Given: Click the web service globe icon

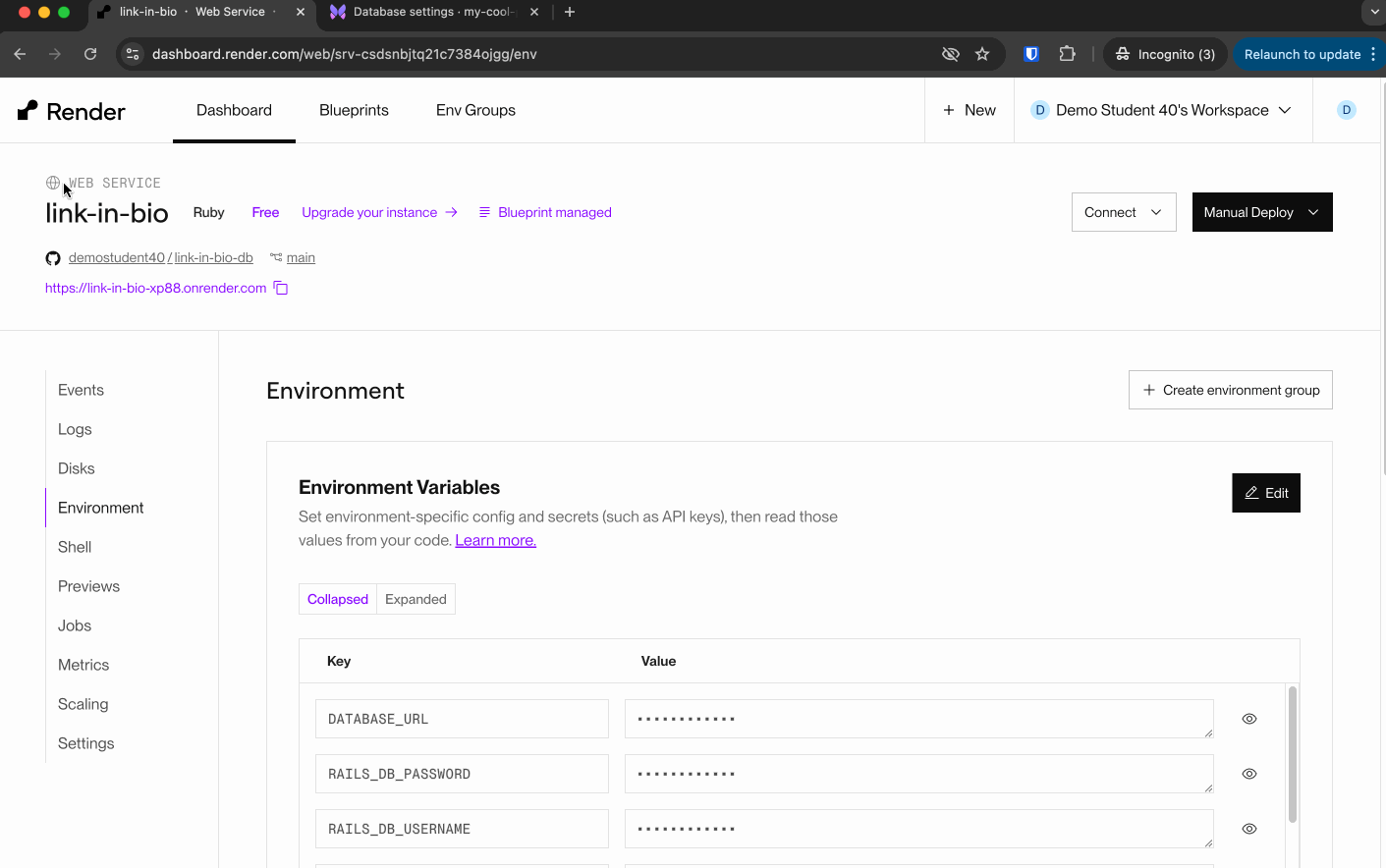Looking at the screenshot, I should 53,183.
